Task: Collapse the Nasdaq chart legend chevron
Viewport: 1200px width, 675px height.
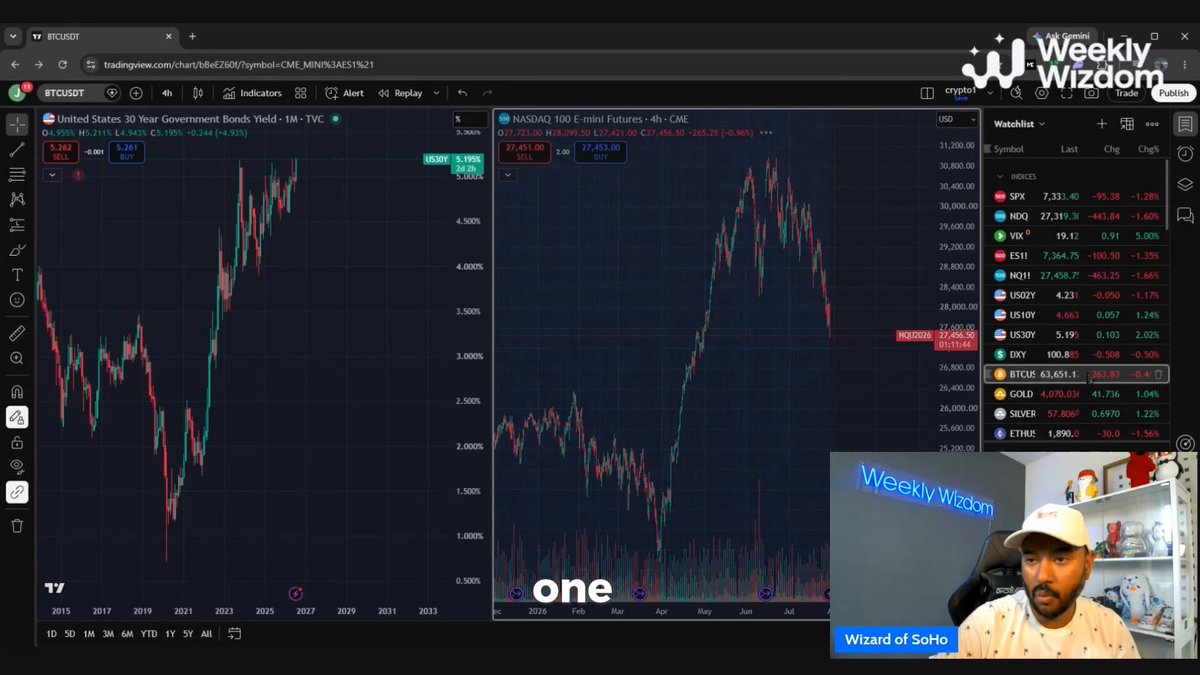Action: coord(507,175)
